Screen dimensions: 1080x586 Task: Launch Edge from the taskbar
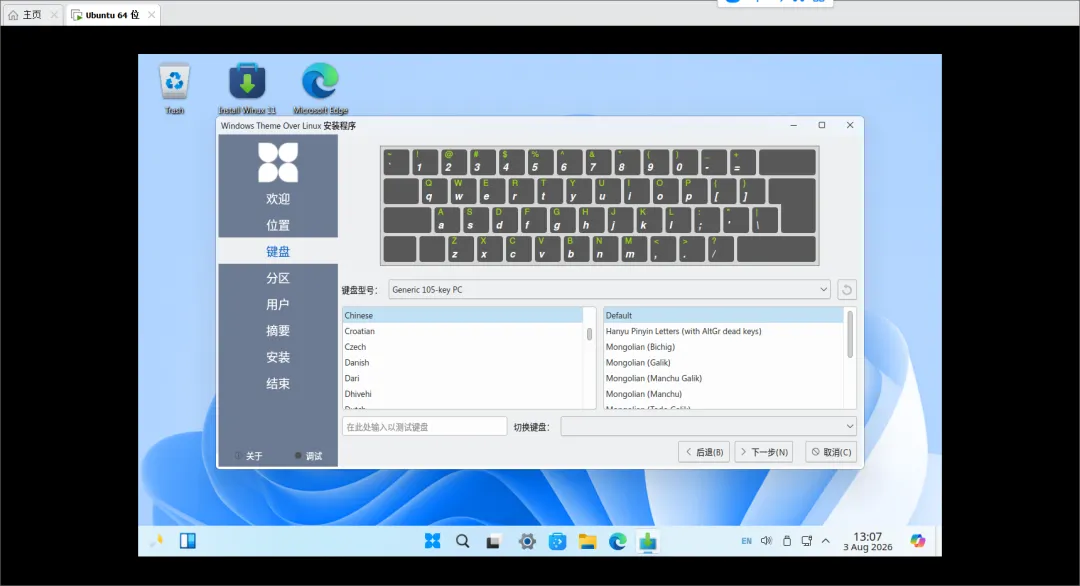[617, 542]
